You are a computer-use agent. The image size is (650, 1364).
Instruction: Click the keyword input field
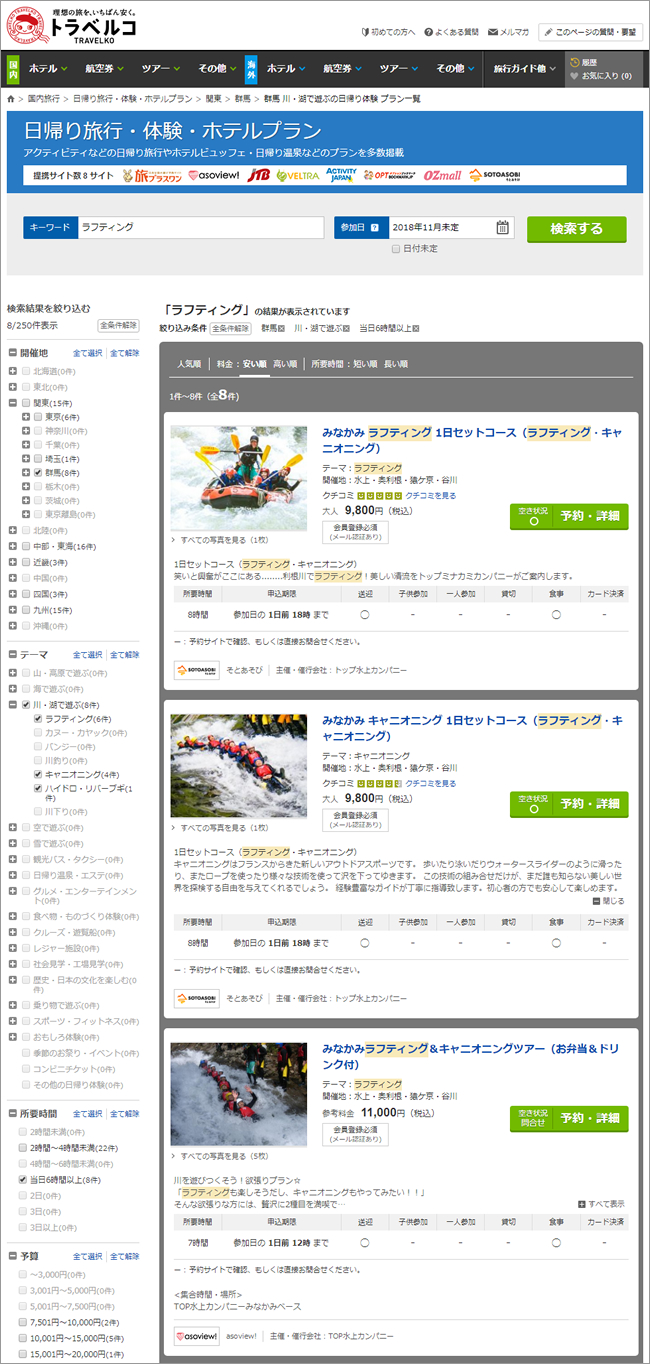click(x=200, y=228)
